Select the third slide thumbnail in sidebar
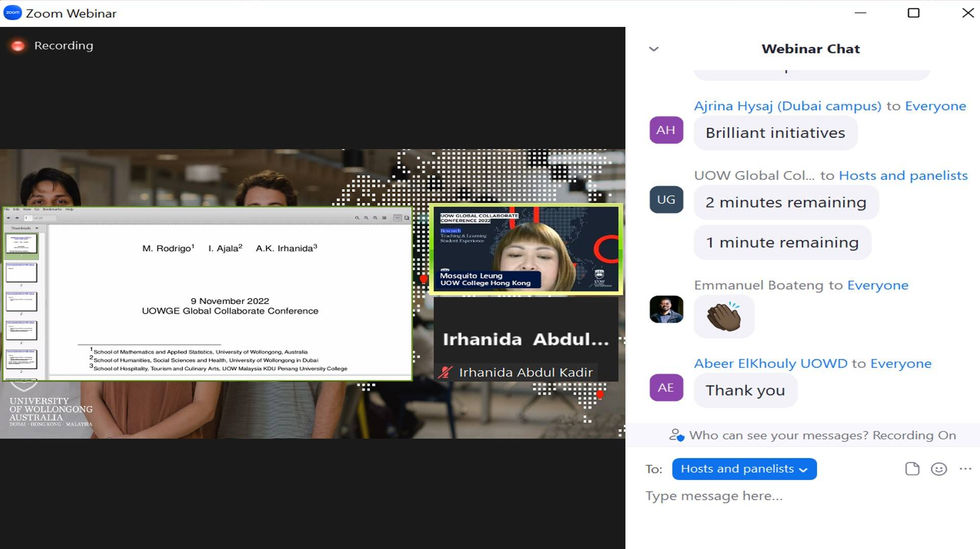Screen dimensions: 980x549 21,301
